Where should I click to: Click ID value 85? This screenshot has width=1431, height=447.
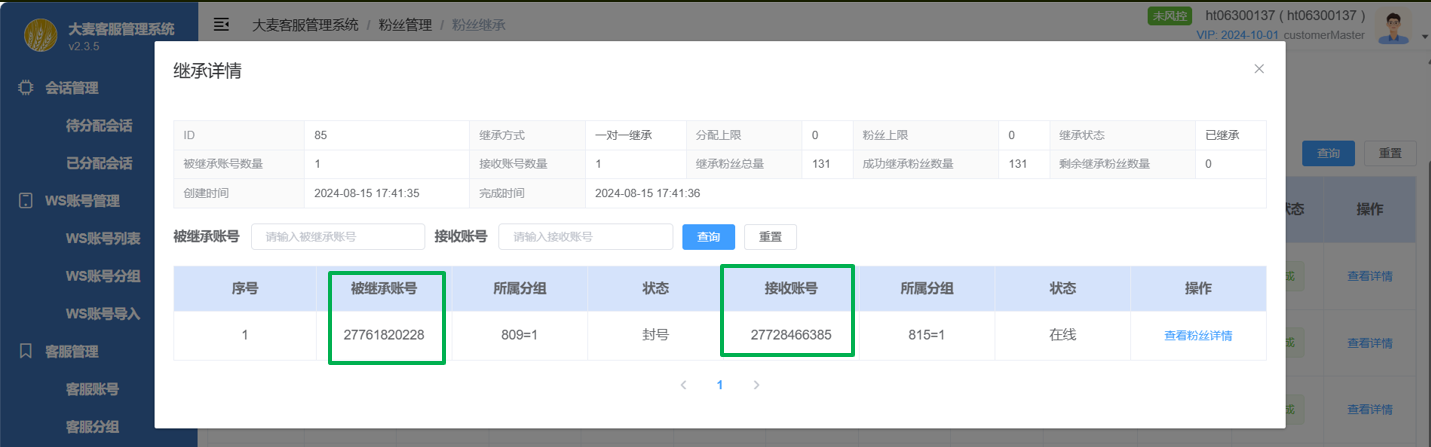point(321,135)
